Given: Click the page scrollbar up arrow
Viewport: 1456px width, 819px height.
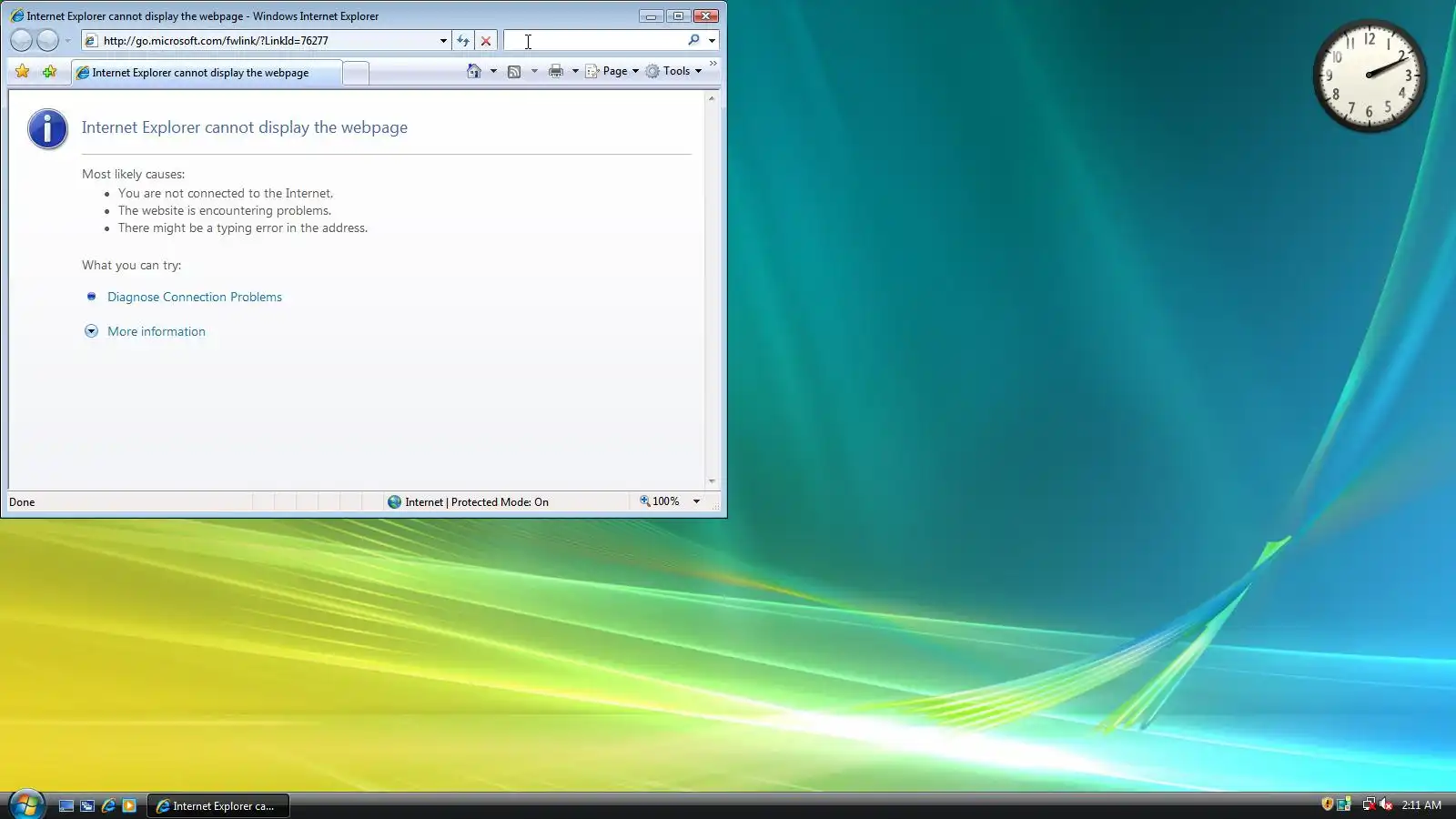Looking at the screenshot, I should click(712, 98).
